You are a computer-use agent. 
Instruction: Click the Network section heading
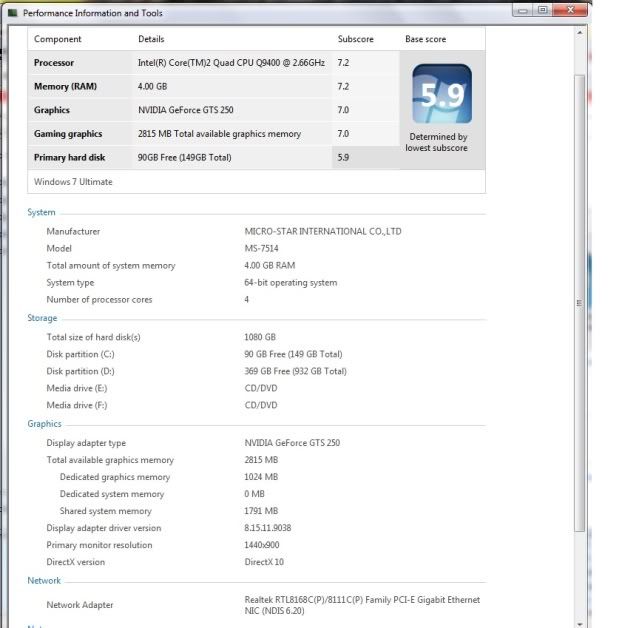tap(44, 580)
